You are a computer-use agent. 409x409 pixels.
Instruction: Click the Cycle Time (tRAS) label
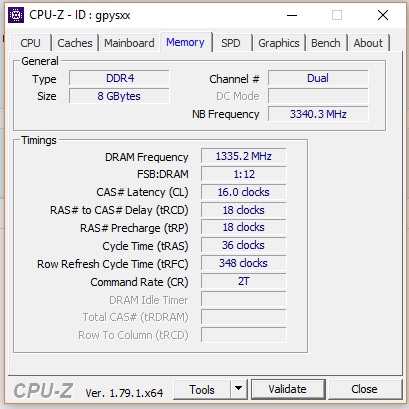(145, 246)
